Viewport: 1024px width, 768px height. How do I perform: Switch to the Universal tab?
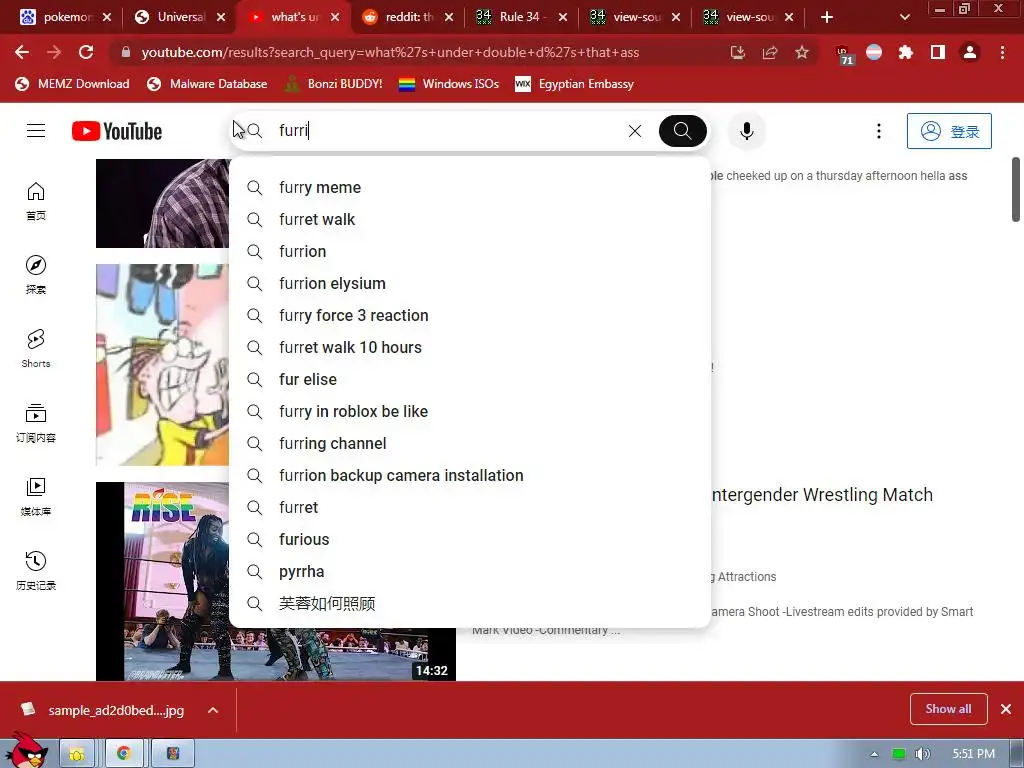pos(180,17)
